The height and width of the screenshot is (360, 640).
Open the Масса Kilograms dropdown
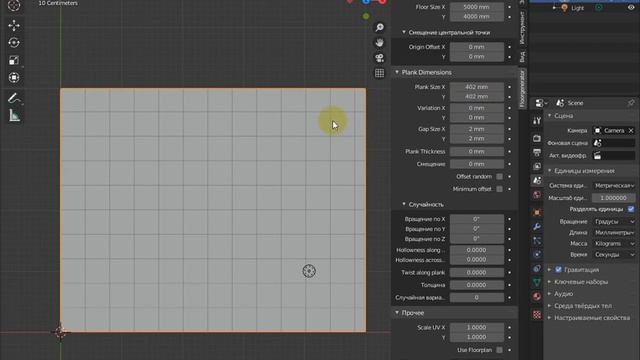click(x=613, y=243)
